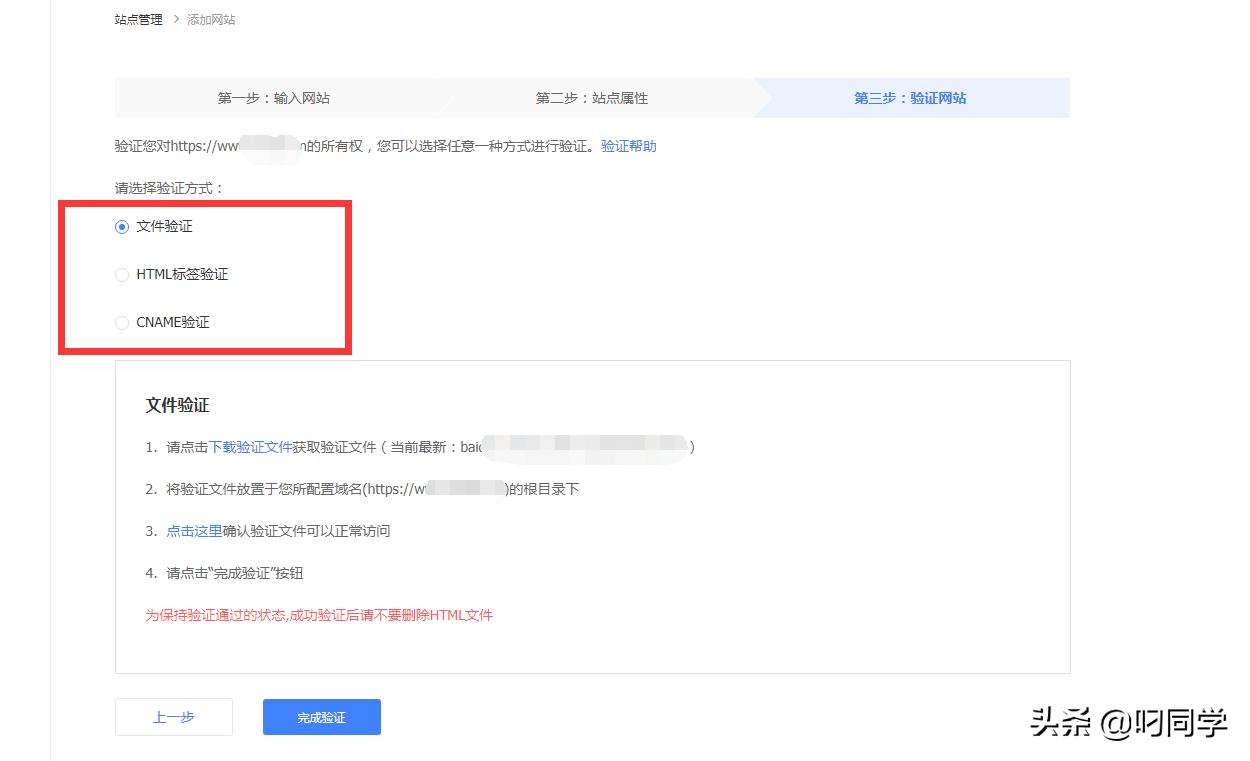The image size is (1250, 761).
Task: Open the 验证帮助 help link
Action: [629, 146]
